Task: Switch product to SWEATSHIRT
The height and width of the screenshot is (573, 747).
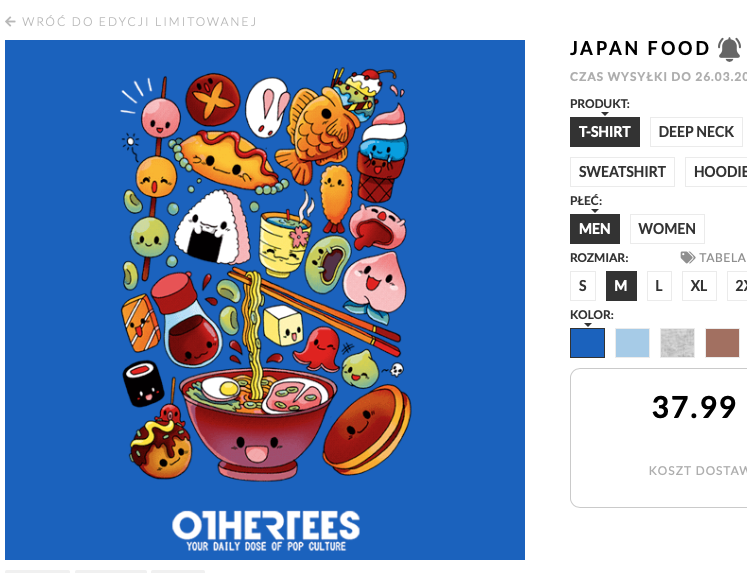Action: pos(622,172)
